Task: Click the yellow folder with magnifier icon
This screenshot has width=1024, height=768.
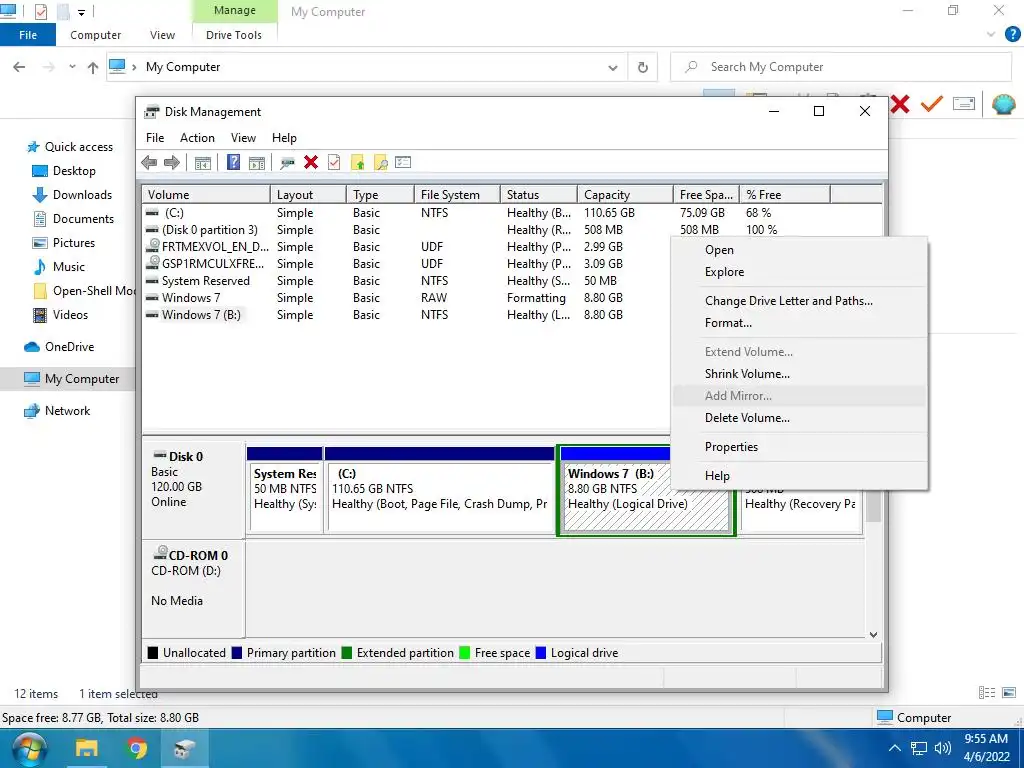Action: pos(380,163)
